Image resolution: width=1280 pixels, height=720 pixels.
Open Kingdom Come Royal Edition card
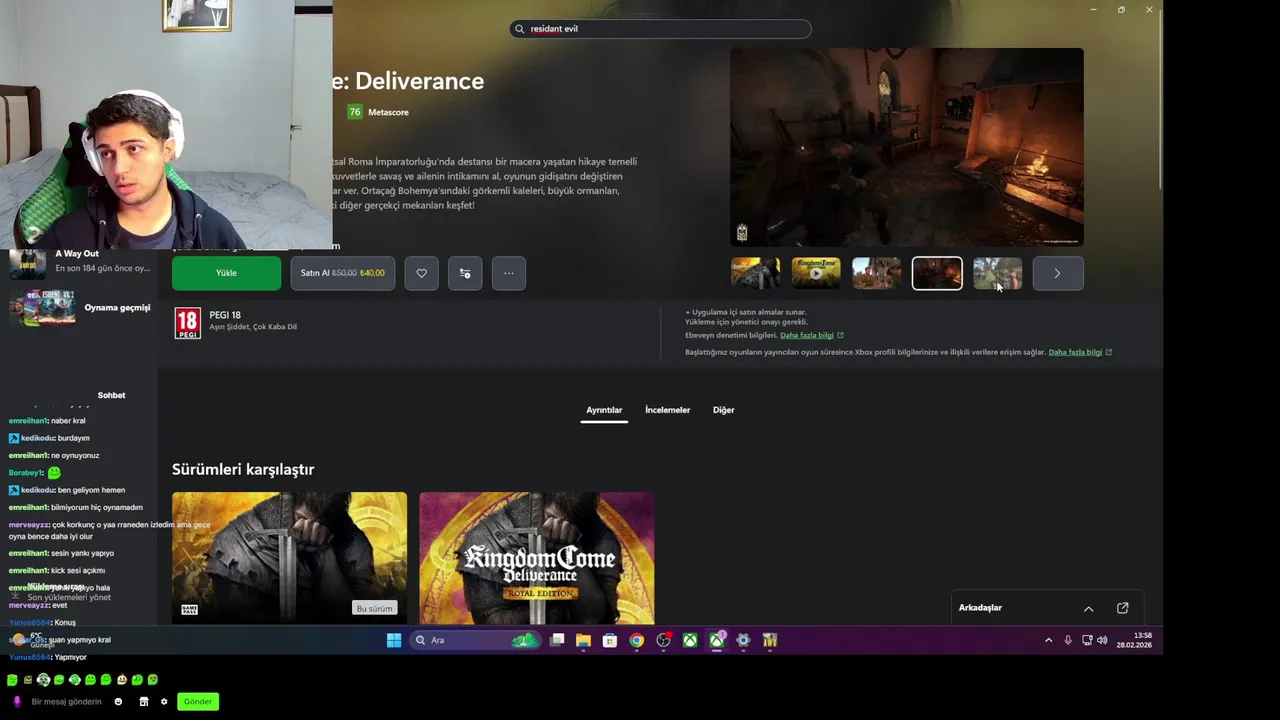click(537, 557)
